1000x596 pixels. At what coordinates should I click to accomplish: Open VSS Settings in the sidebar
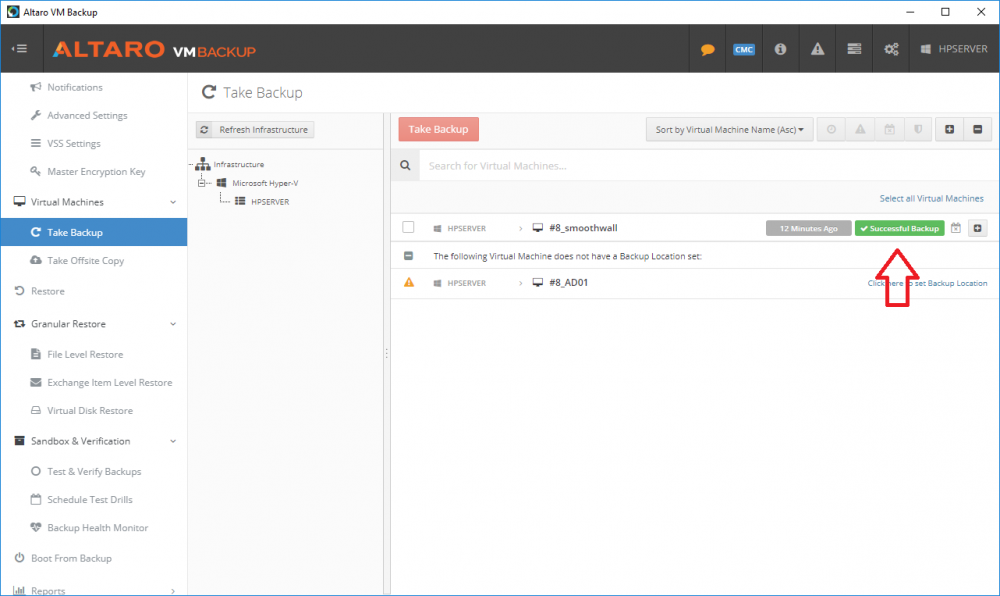(x=74, y=143)
